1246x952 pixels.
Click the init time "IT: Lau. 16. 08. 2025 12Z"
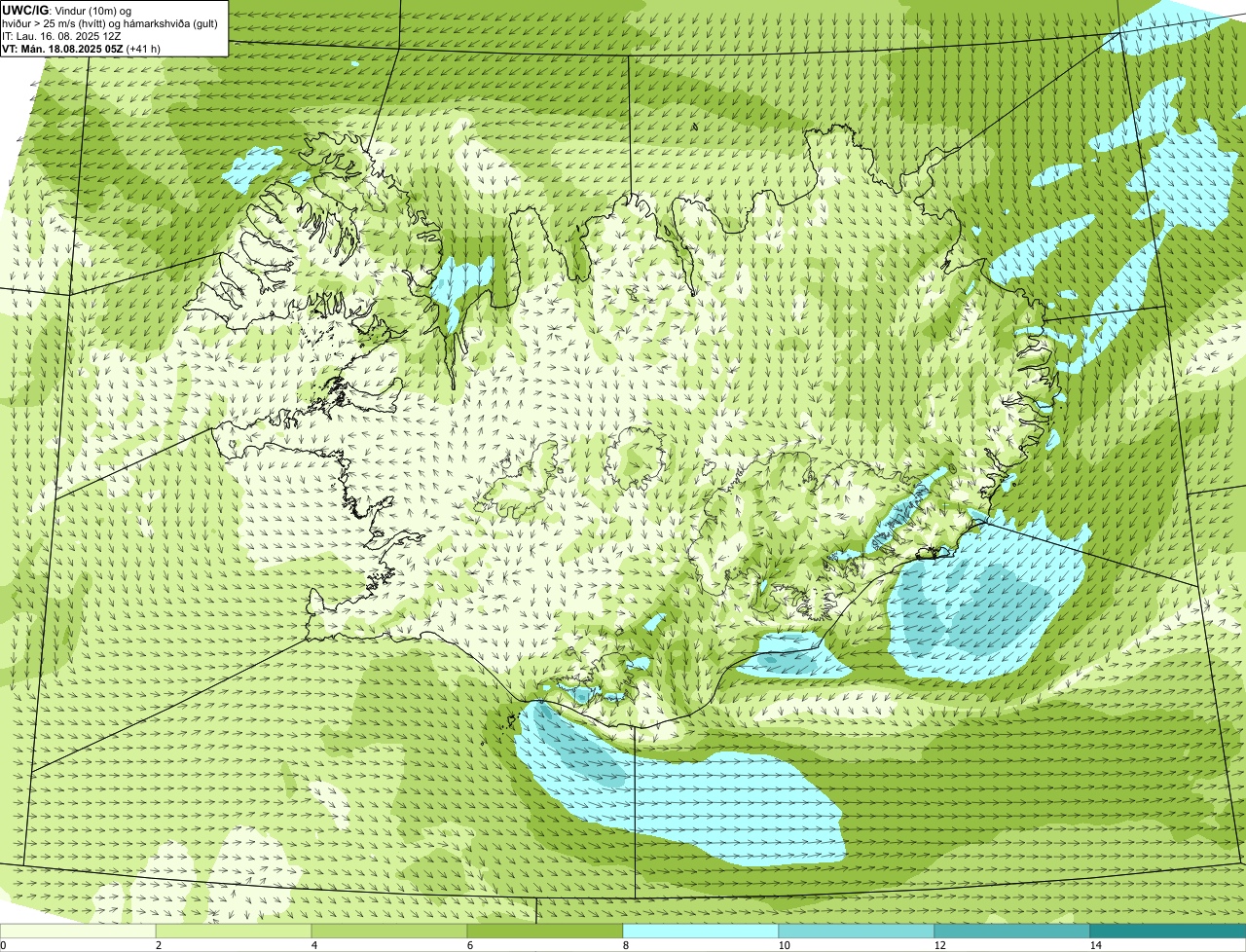tap(61, 35)
